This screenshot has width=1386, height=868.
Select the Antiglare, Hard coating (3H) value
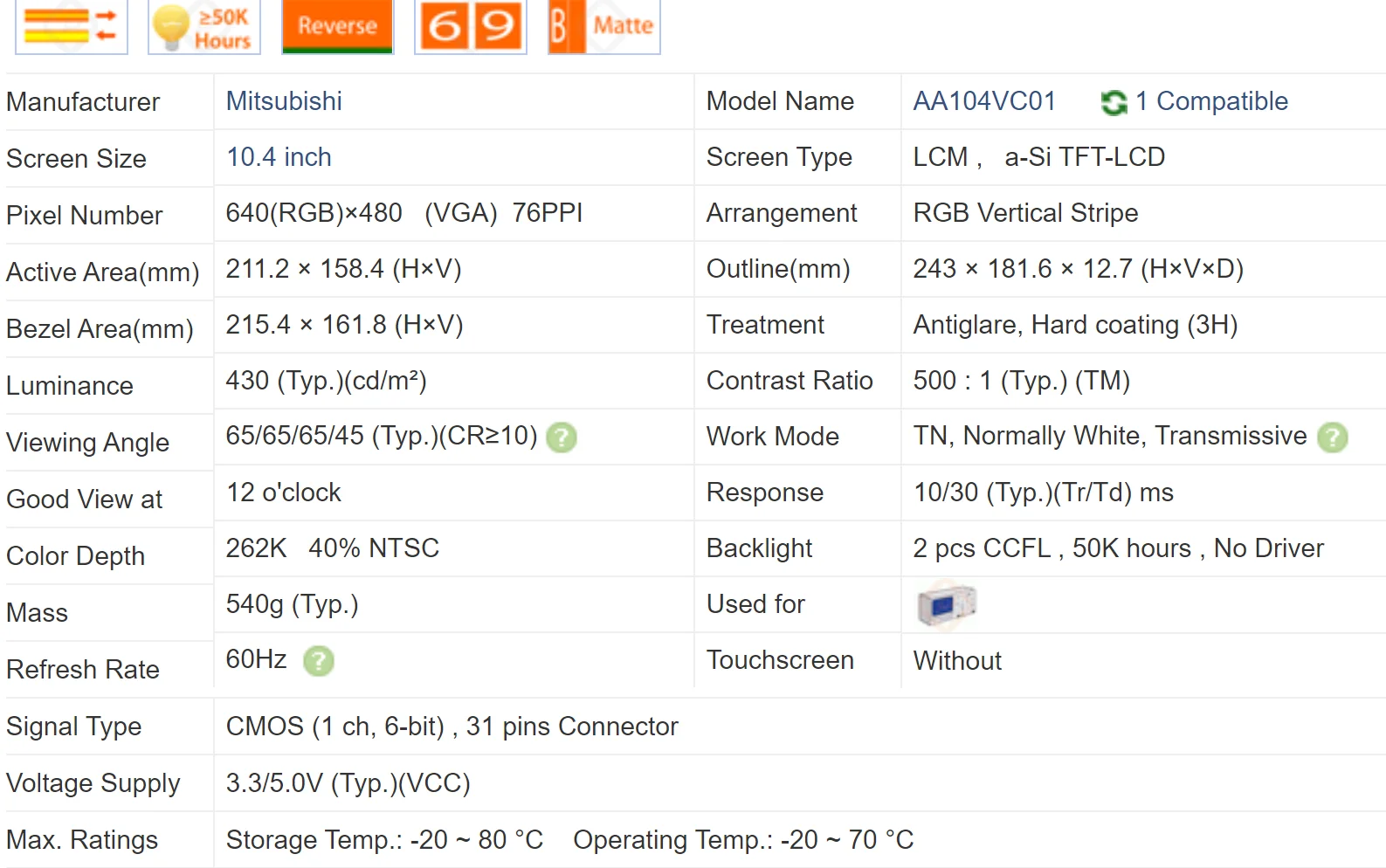point(1075,325)
